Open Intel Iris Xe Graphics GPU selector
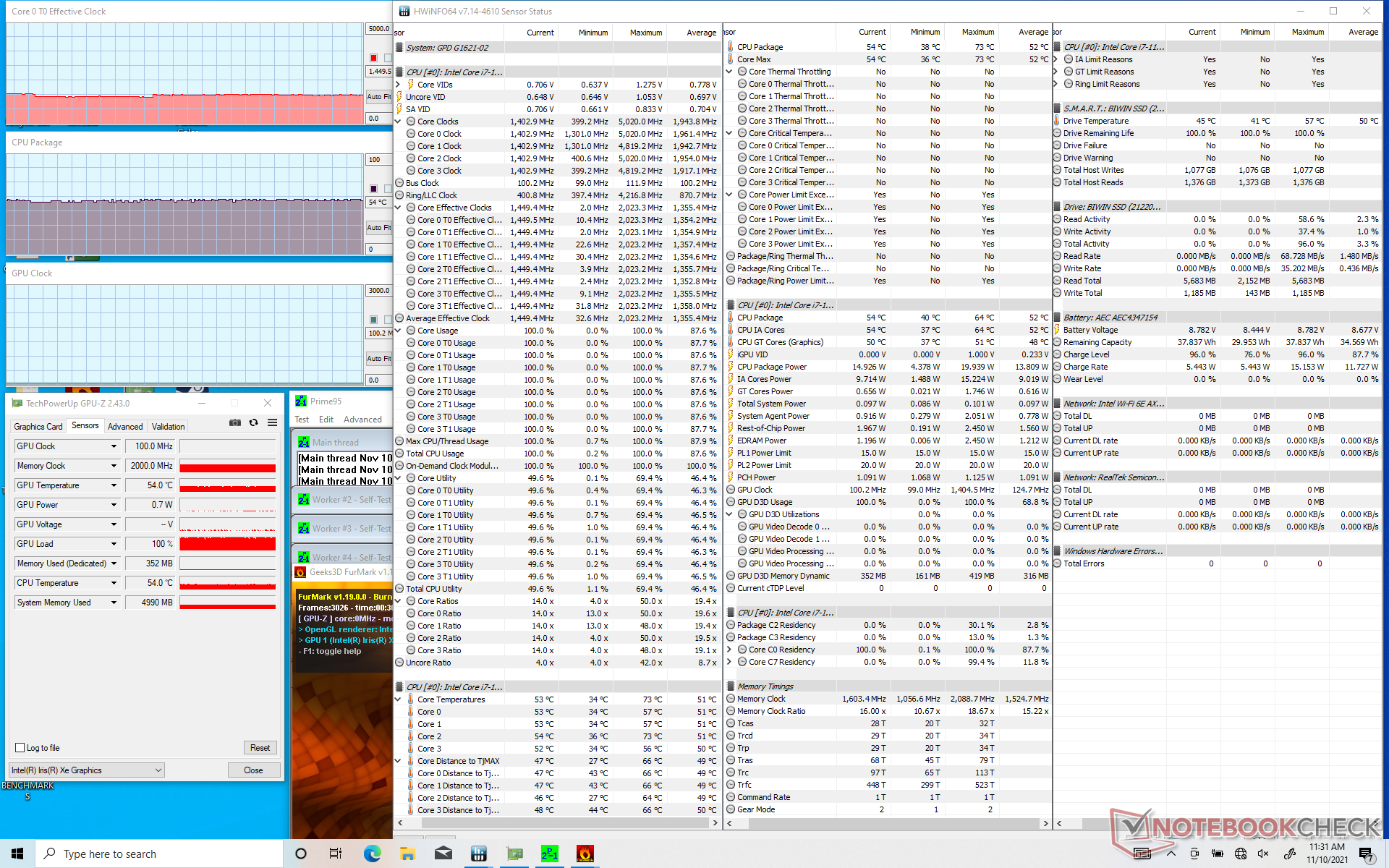Screen dimensions: 1389x868 (87, 770)
